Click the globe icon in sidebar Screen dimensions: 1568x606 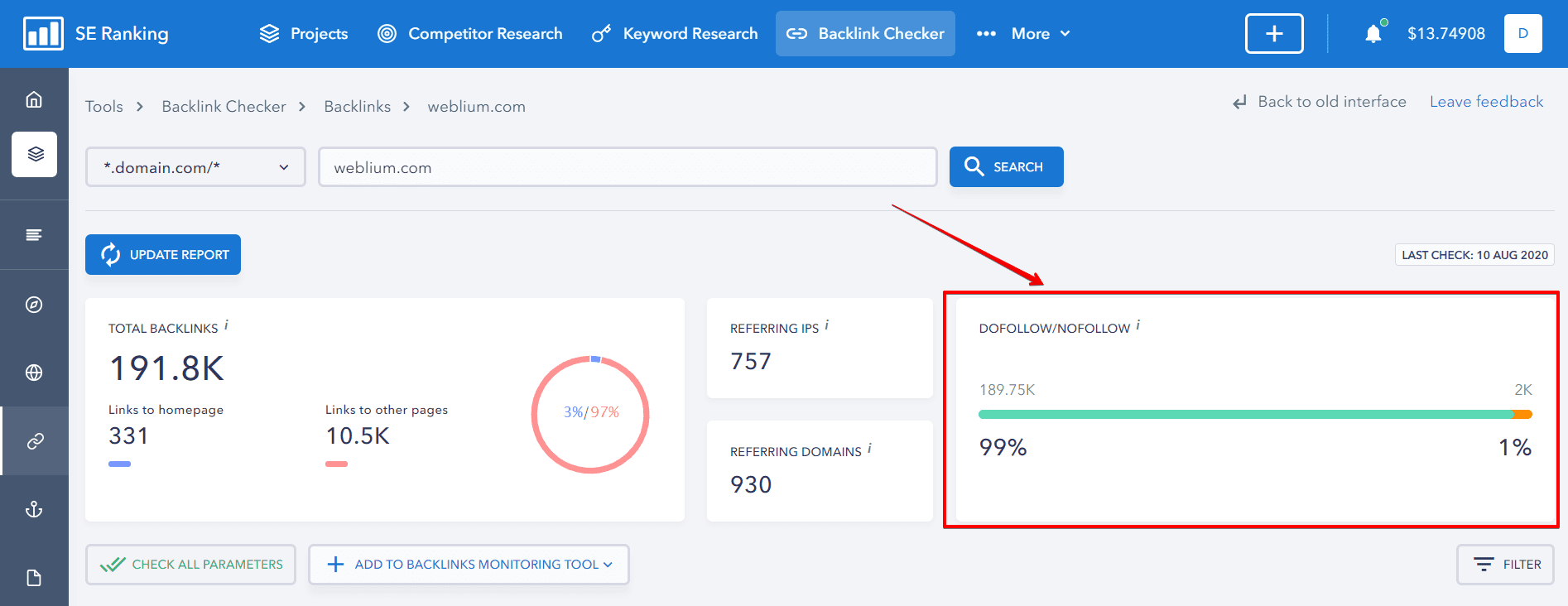click(x=34, y=373)
